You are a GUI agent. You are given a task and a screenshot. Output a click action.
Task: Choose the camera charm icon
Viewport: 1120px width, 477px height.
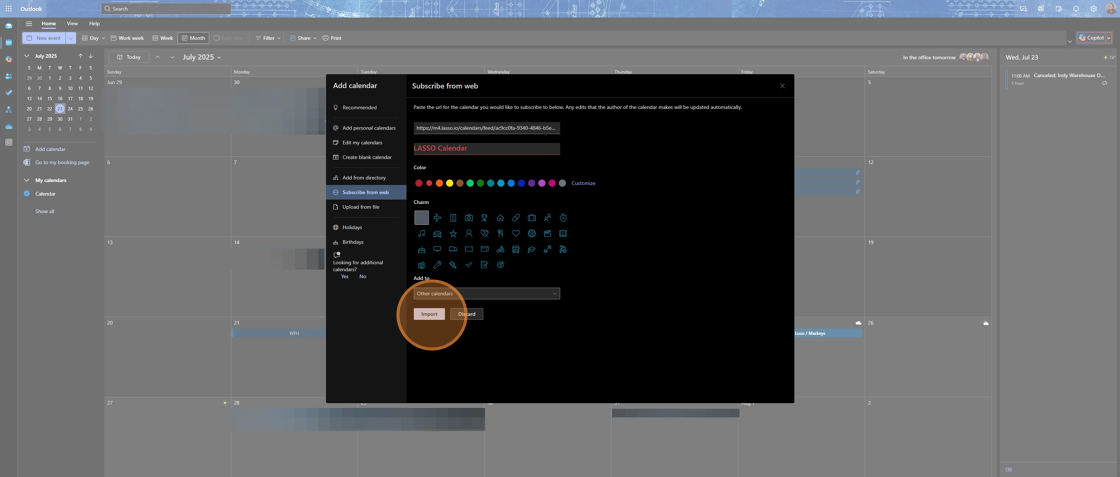coord(469,218)
